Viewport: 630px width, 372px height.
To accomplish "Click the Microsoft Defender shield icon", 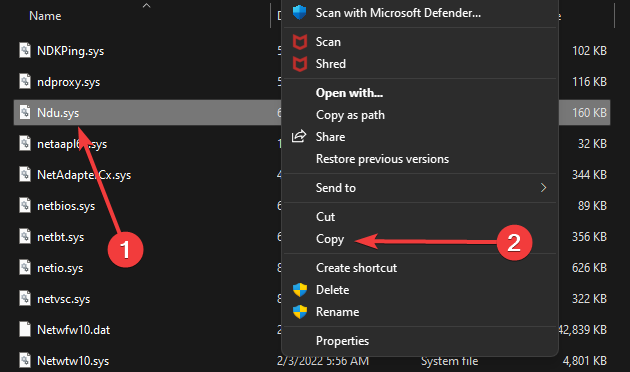I will [299, 12].
